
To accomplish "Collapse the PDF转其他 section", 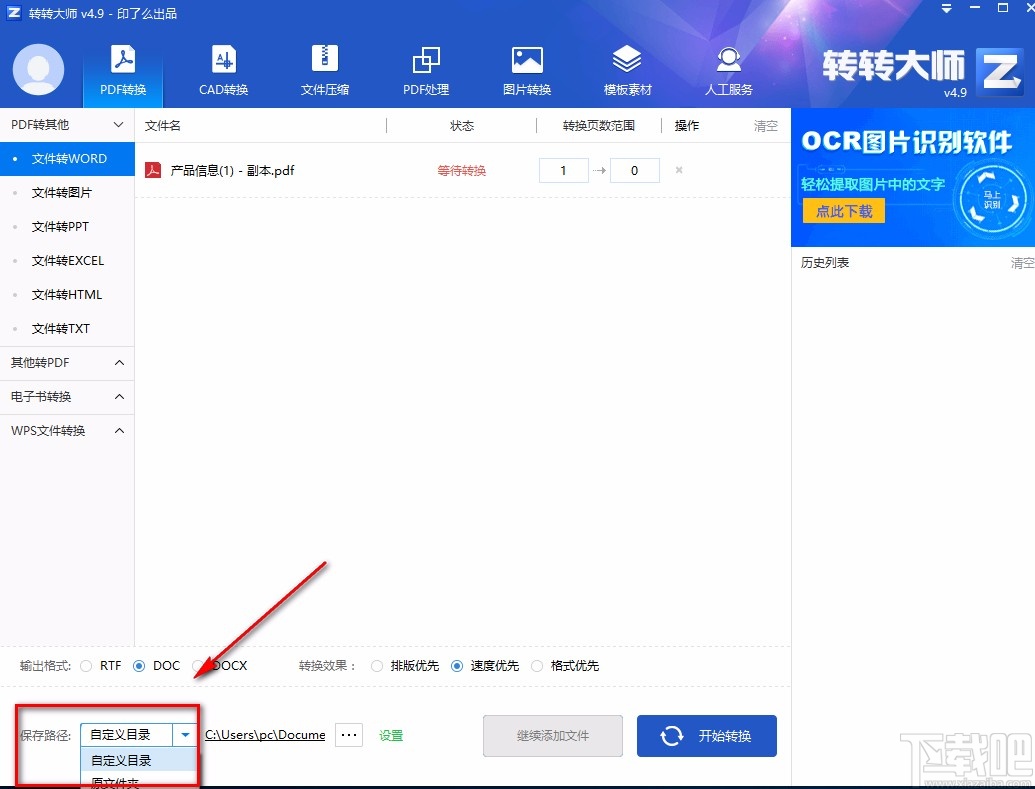I will pyautogui.click(x=67, y=124).
